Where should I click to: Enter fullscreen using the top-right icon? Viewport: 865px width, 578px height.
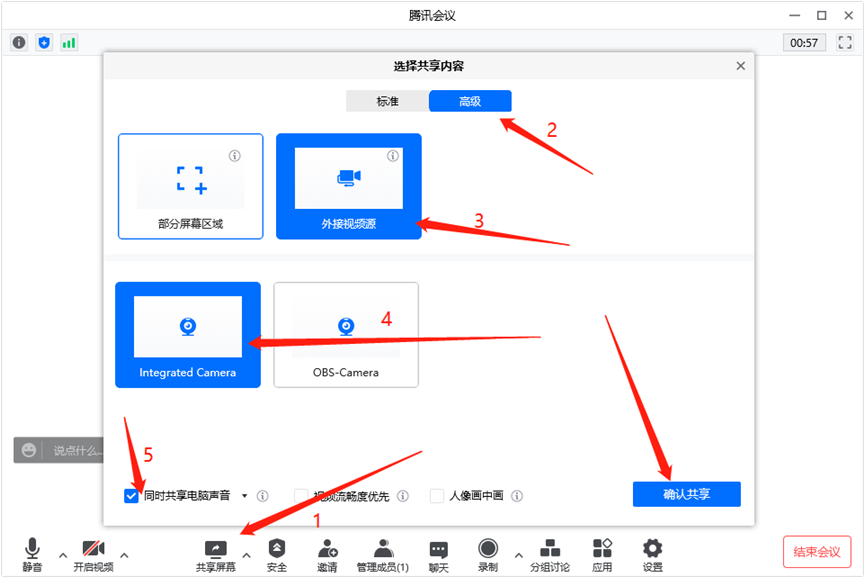[845, 42]
